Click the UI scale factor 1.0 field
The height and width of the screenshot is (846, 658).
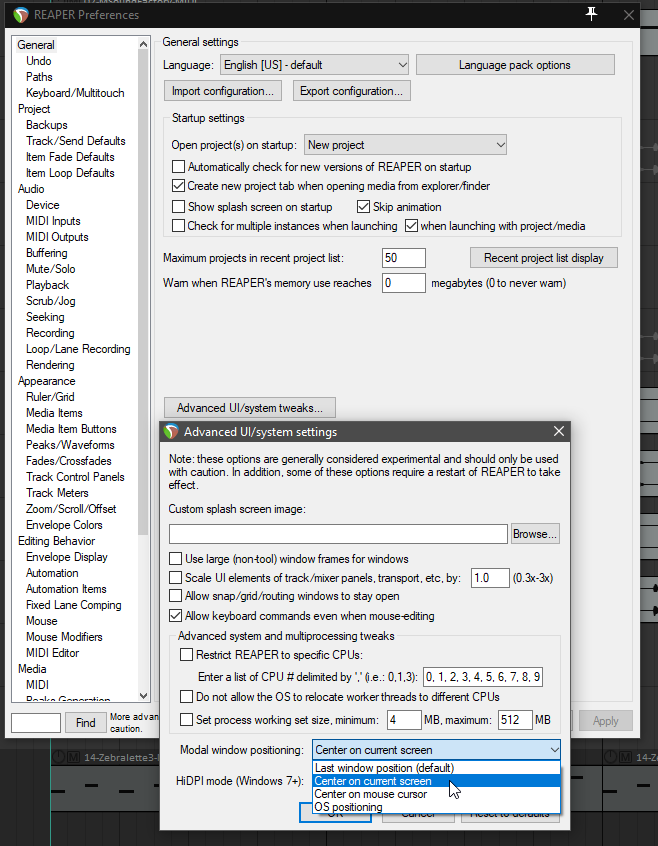[x=490, y=578]
